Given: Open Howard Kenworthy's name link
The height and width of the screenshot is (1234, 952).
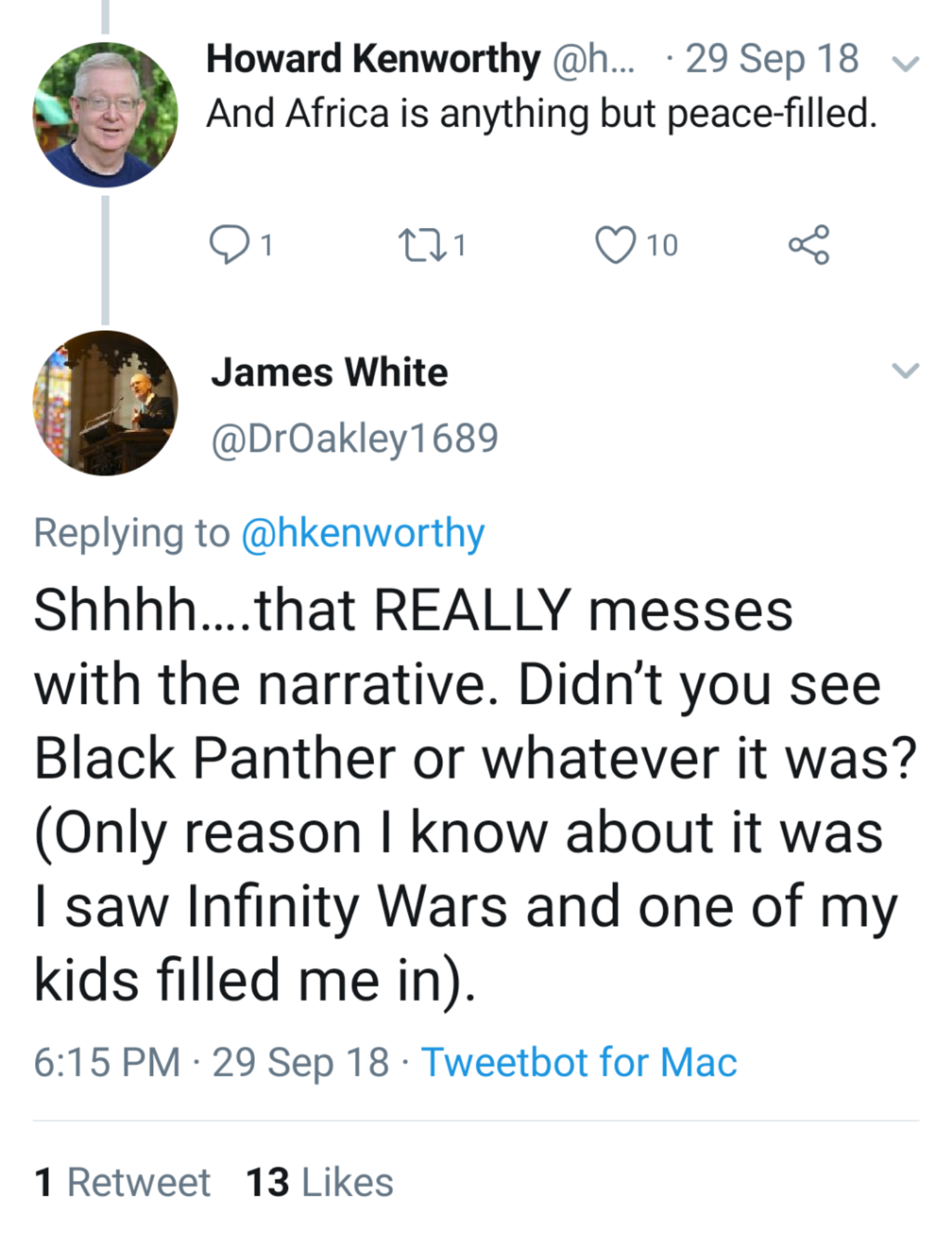Looking at the screenshot, I should [x=373, y=59].
